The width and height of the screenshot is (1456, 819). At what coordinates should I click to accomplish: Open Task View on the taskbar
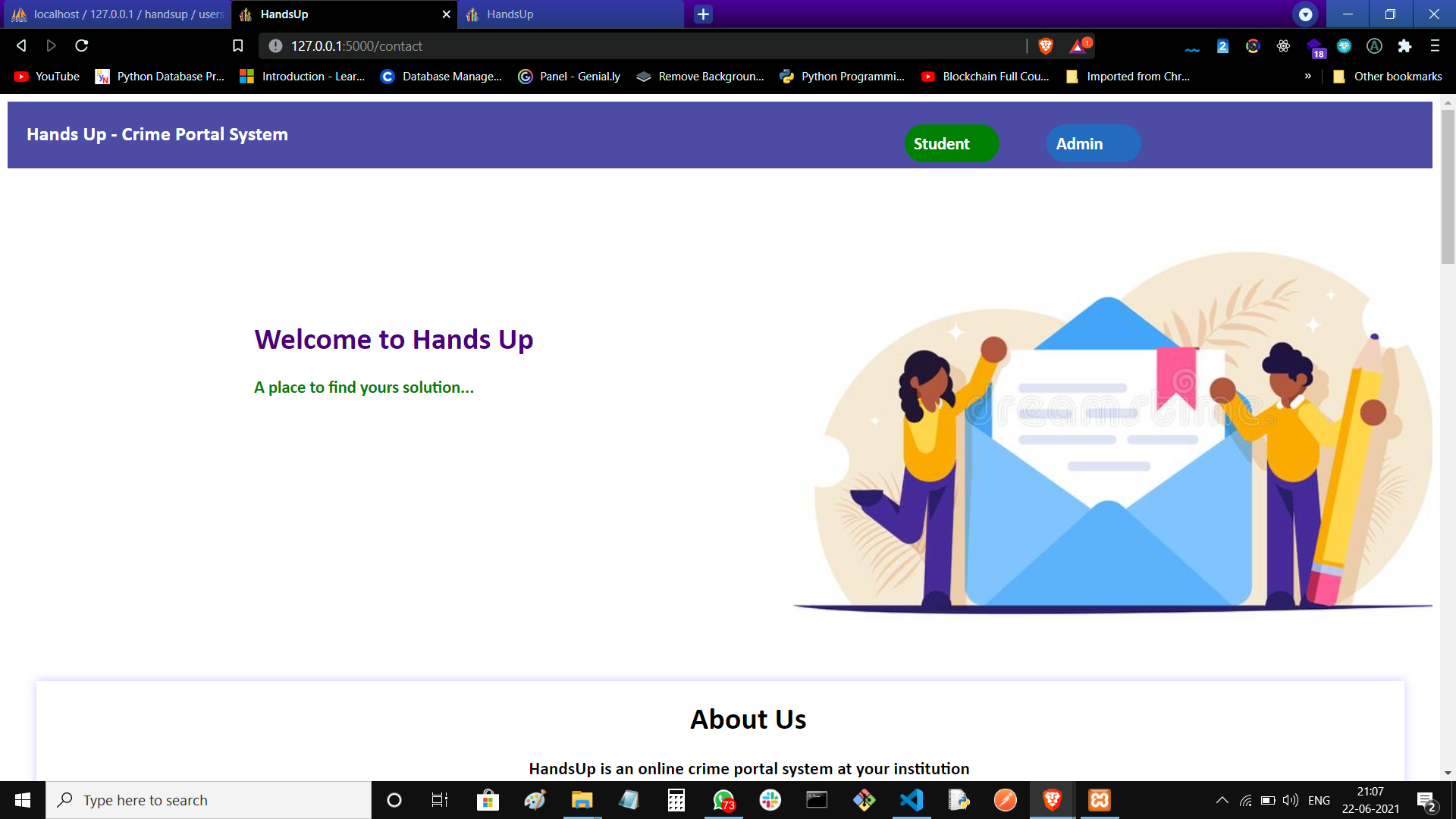[440, 800]
